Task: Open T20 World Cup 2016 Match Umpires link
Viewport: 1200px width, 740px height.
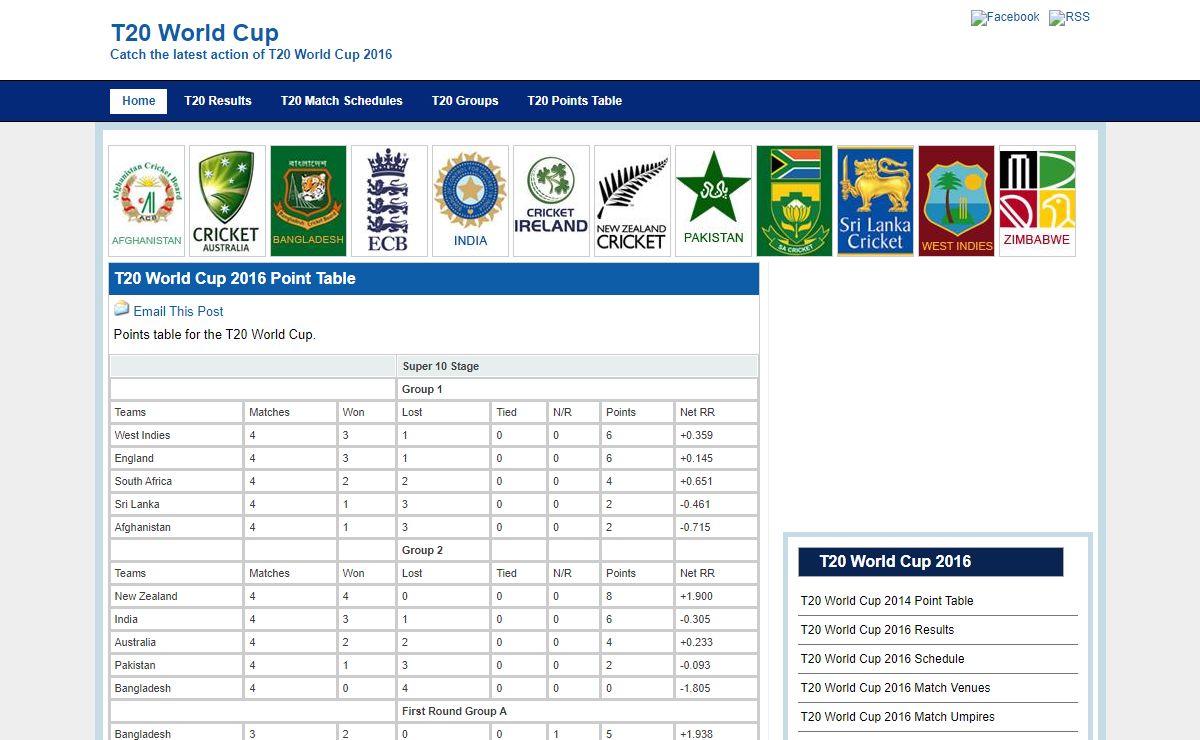Action: click(x=897, y=717)
